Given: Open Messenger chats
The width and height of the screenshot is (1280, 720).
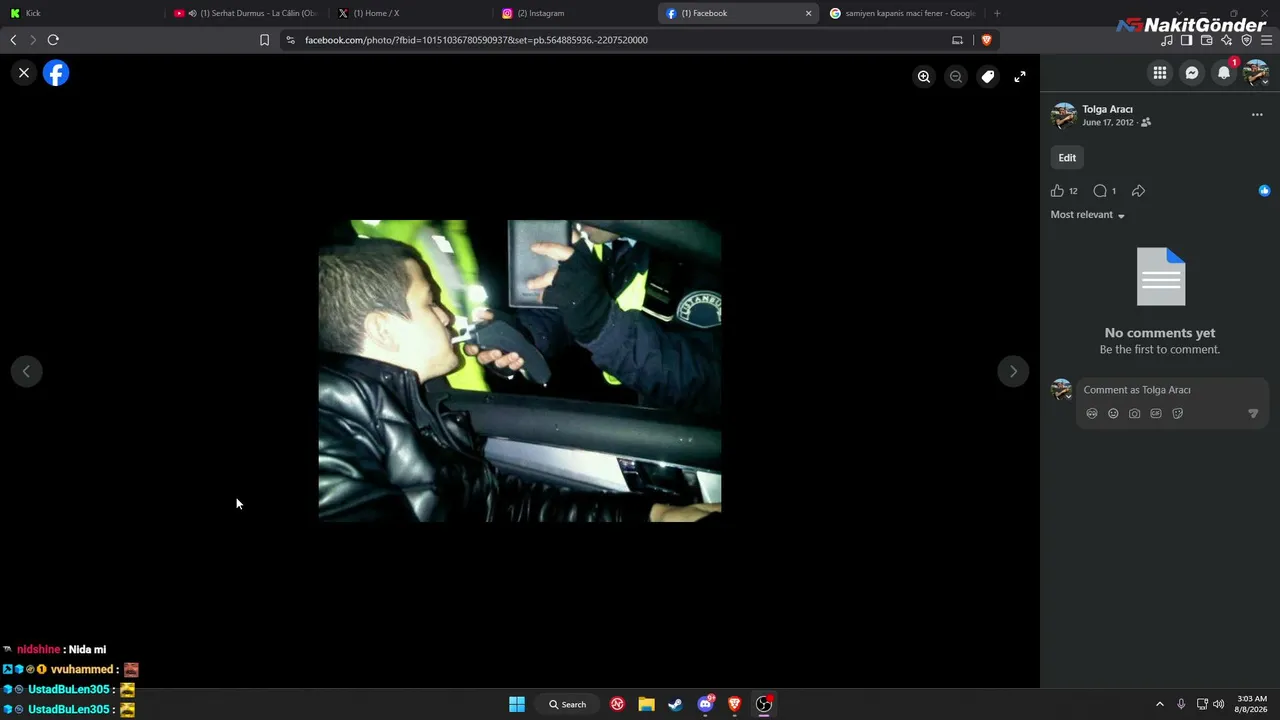Looking at the screenshot, I should click(x=1192, y=73).
